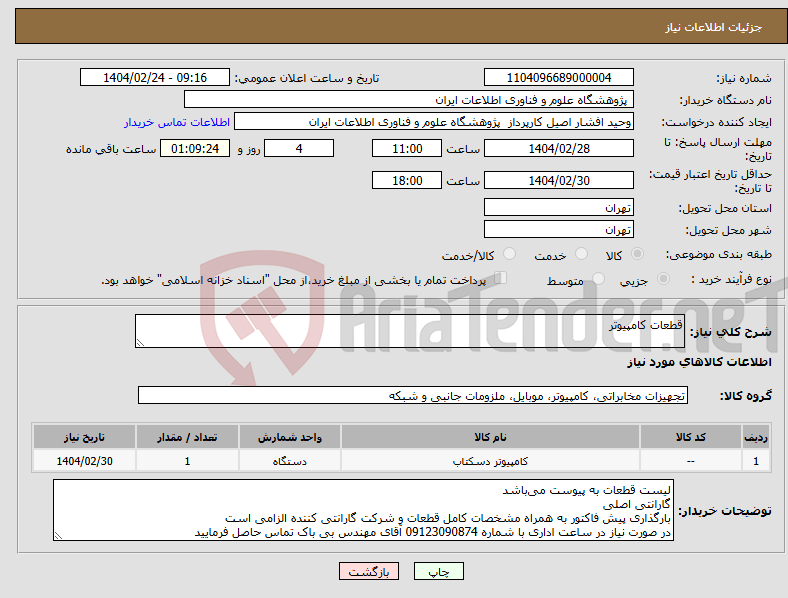
Task: Click the ساعت باقی مانده label
Action: [x=111, y=149]
